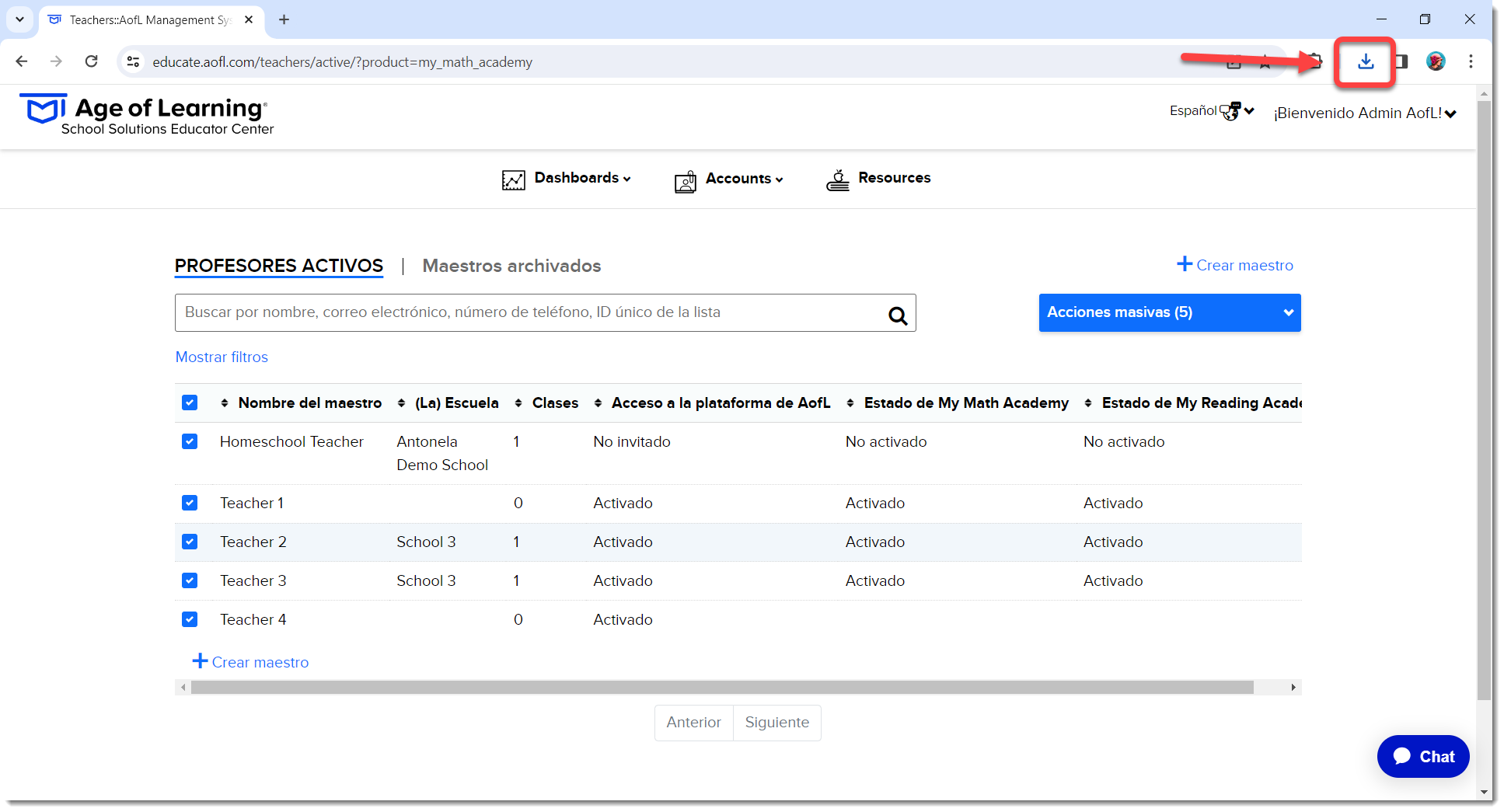1504x812 pixels.
Task: Sort by Estado de My Math Academy
Action: tap(850, 403)
